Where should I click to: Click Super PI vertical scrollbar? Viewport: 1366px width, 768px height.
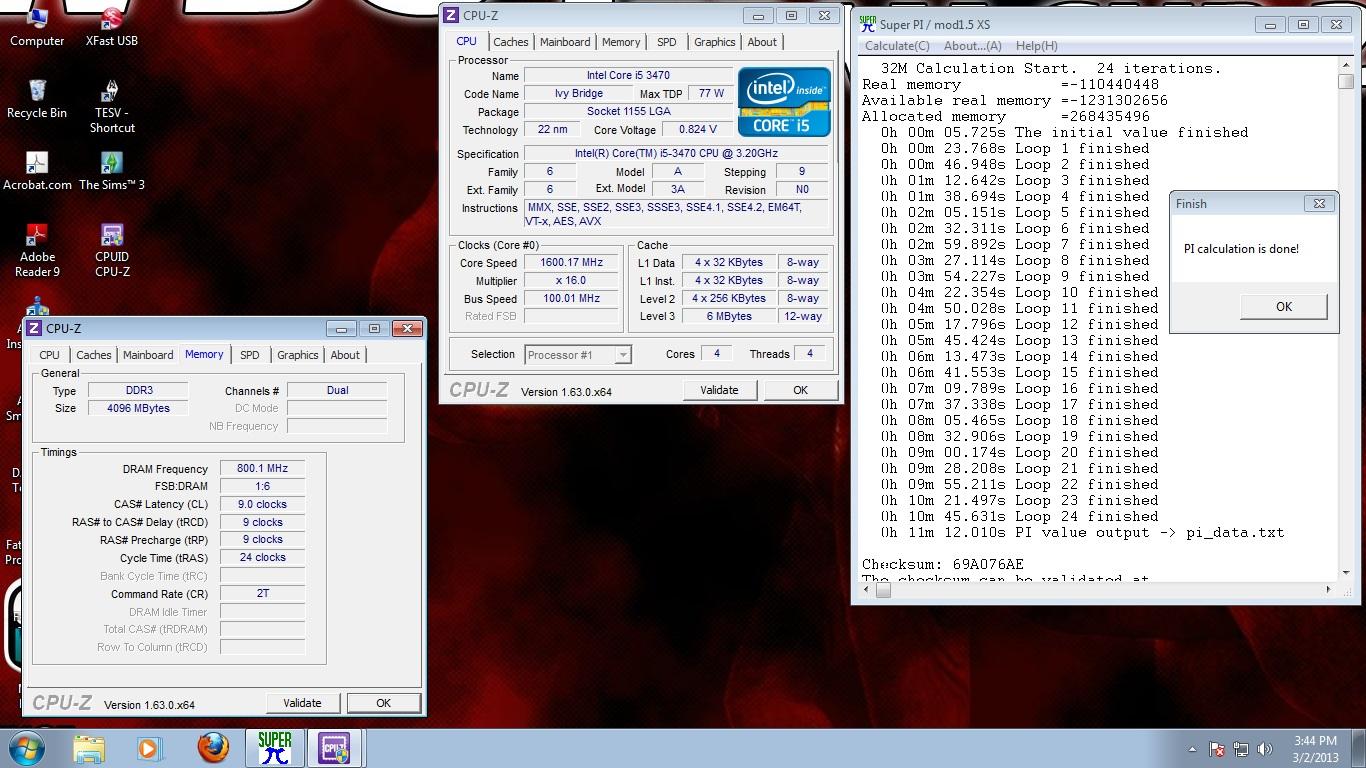(x=1346, y=318)
